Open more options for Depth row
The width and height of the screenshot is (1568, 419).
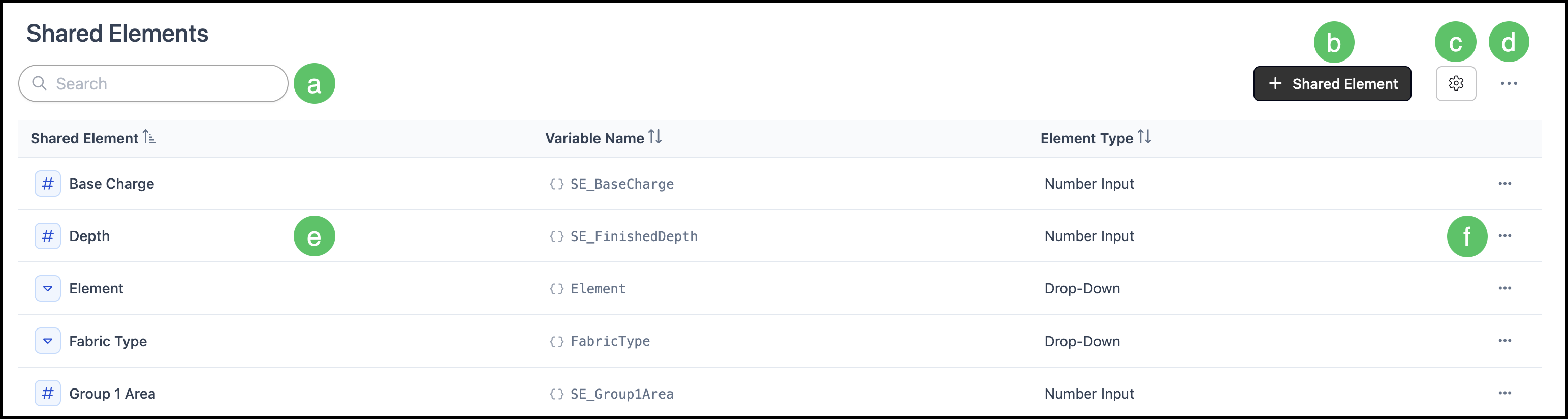click(1504, 236)
